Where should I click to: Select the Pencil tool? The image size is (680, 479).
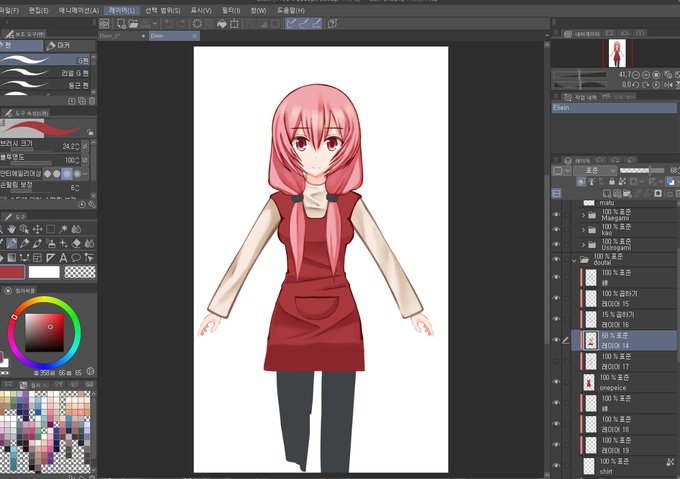(x=25, y=244)
